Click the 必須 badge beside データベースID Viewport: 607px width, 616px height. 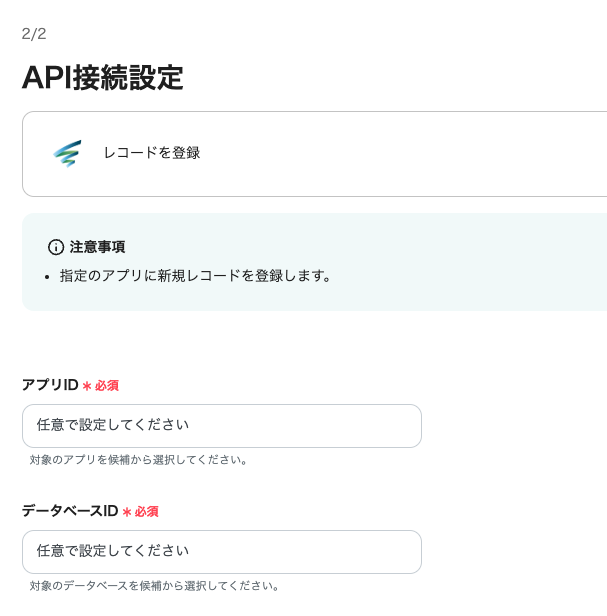coord(147,512)
